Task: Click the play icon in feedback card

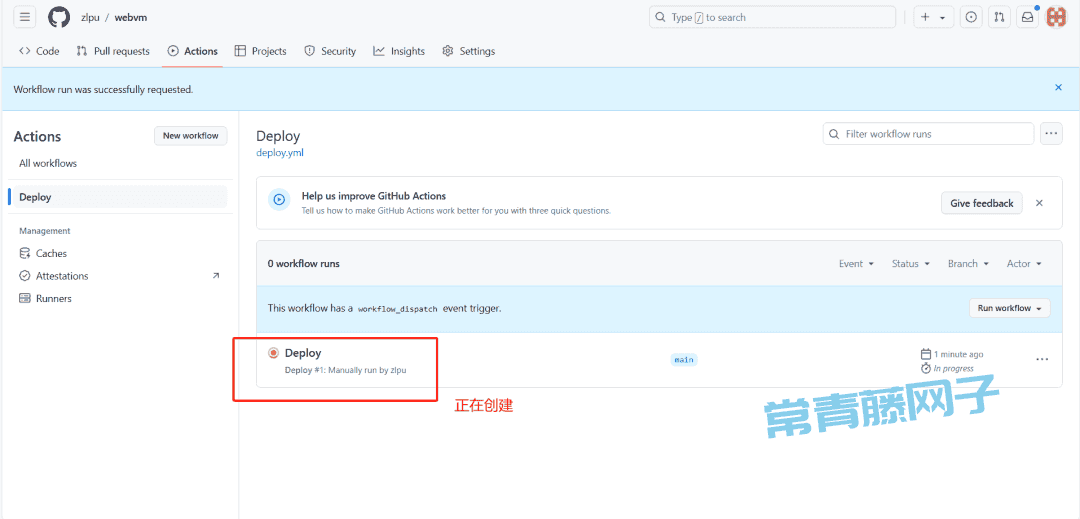Action: click(279, 200)
